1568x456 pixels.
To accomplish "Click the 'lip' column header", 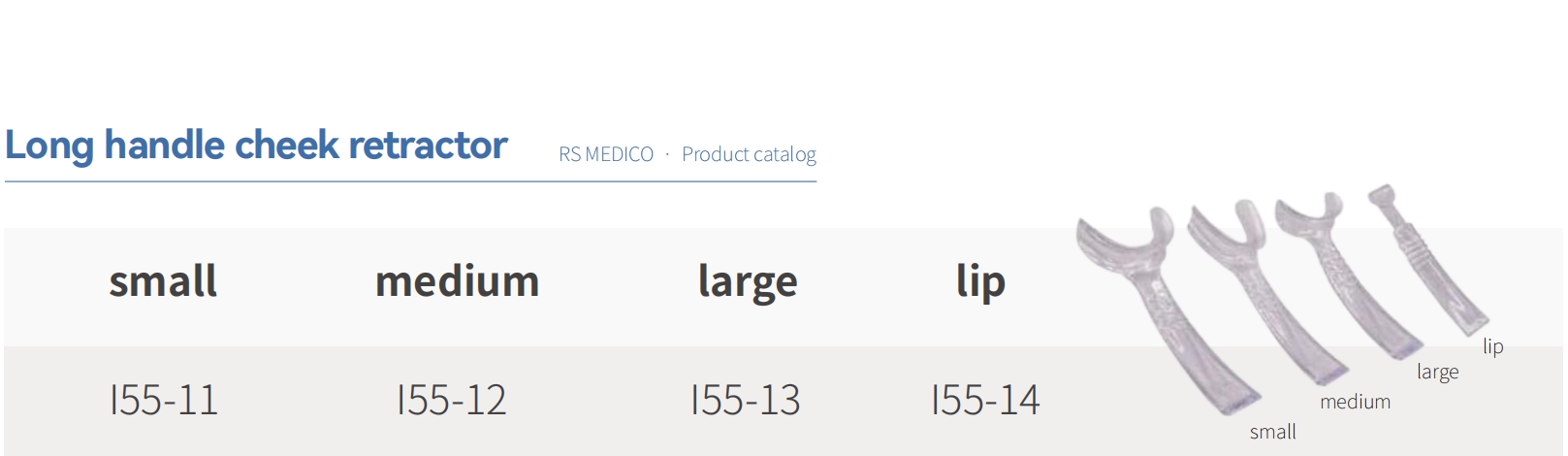I will pyautogui.click(x=980, y=283).
